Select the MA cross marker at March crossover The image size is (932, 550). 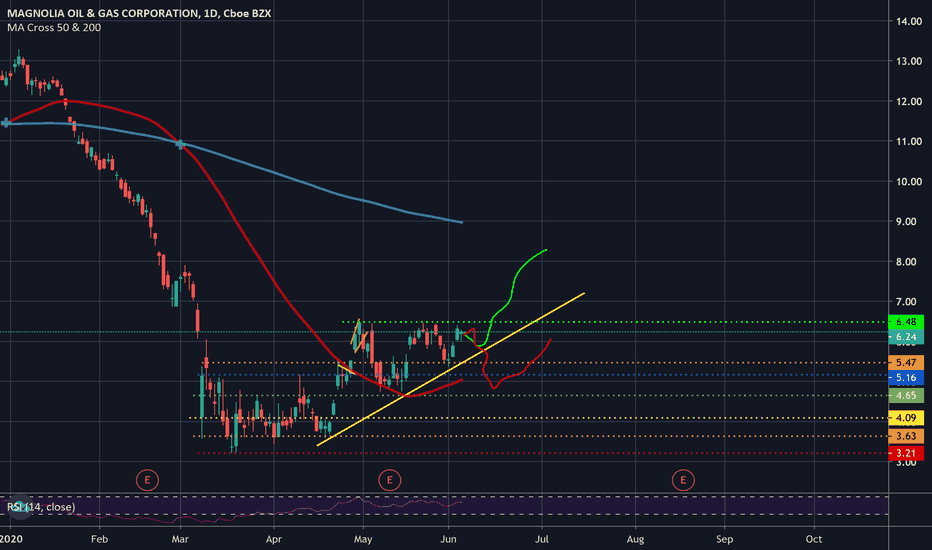pos(180,144)
